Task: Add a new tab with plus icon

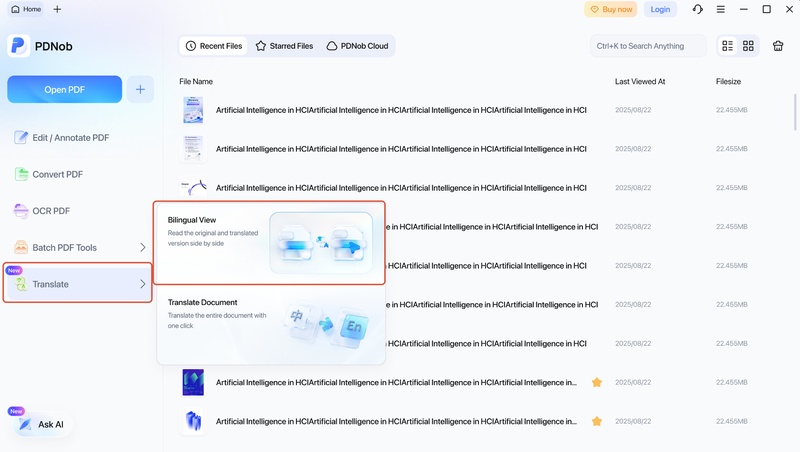Action: (57, 9)
